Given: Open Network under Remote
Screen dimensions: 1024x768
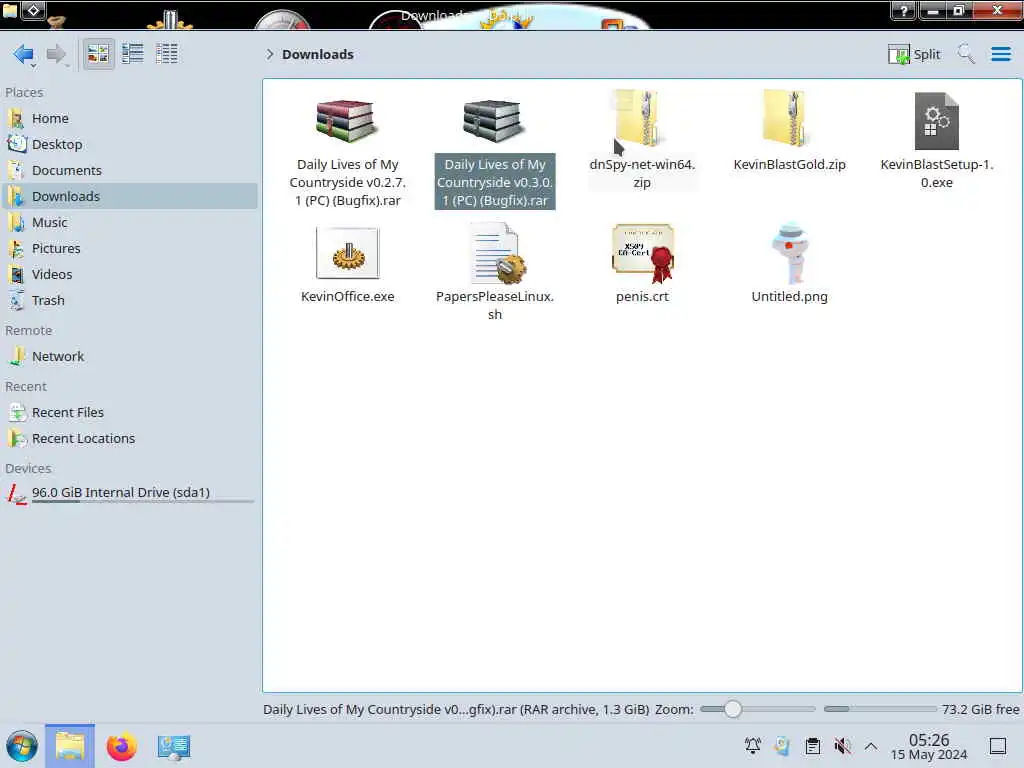Looking at the screenshot, I should point(130,357).
